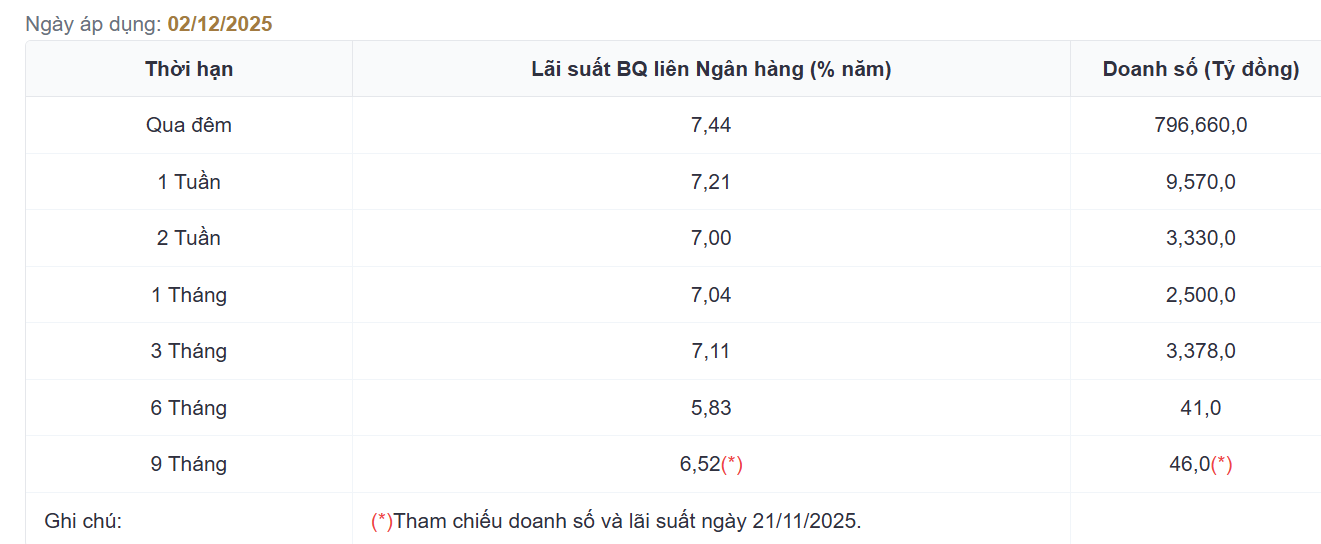Image resolution: width=1321 pixels, height=544 pixels.
Task: Click the reference note mentioning 21/11/2025
Action: coord(616,521)
